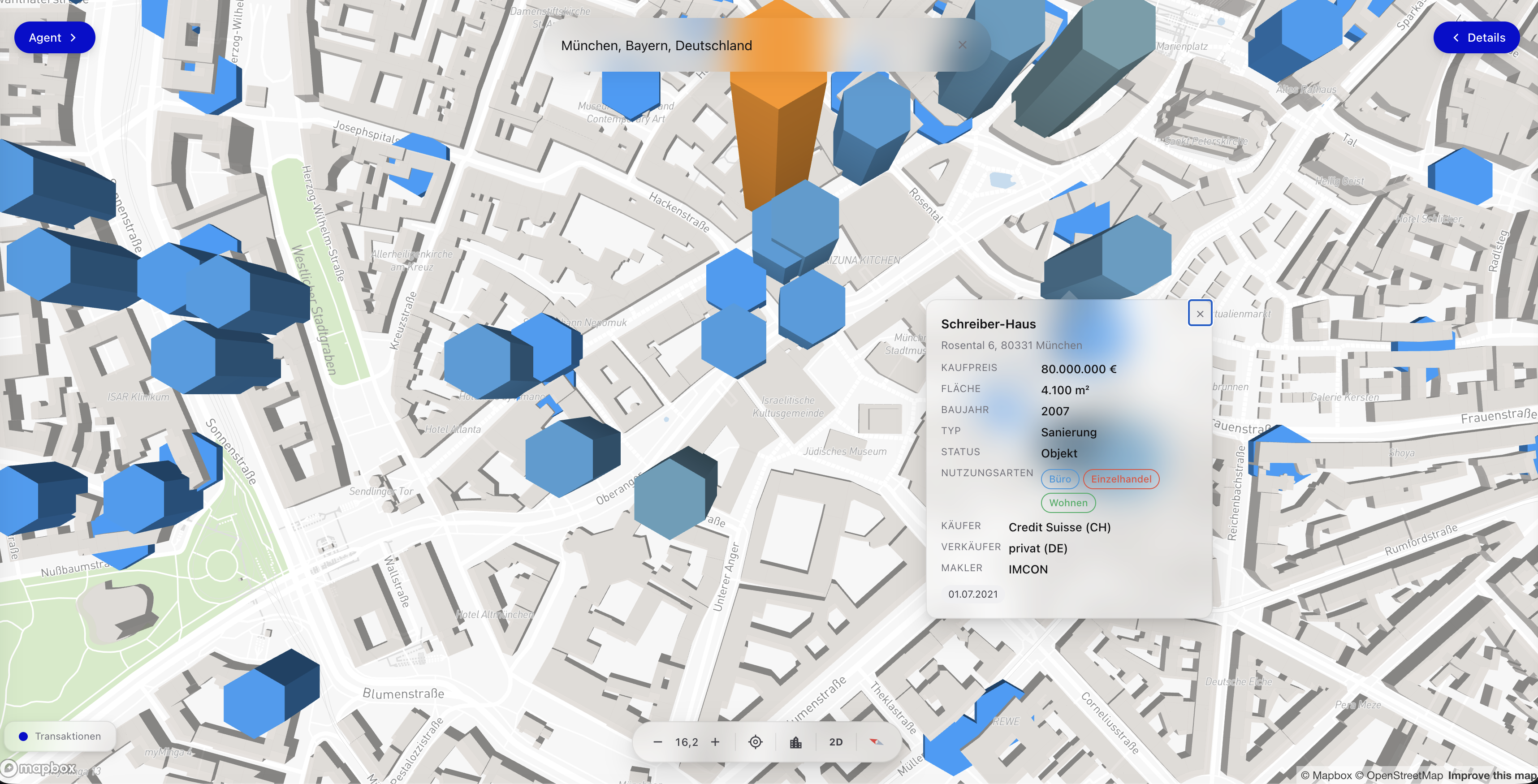Click the Sendlinger Tor map label
Image resolution: width=1538 pixels, height=784 pixels.
pos(381,491)
